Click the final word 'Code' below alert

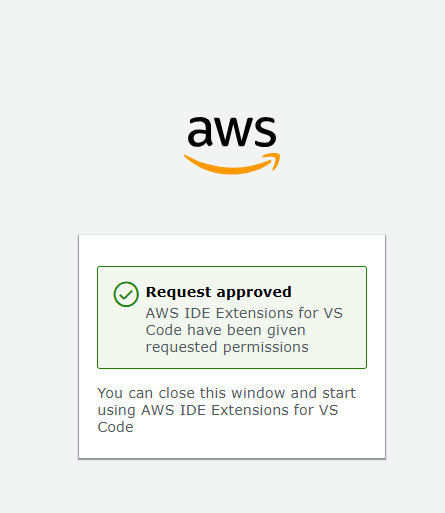coord(115,427)
